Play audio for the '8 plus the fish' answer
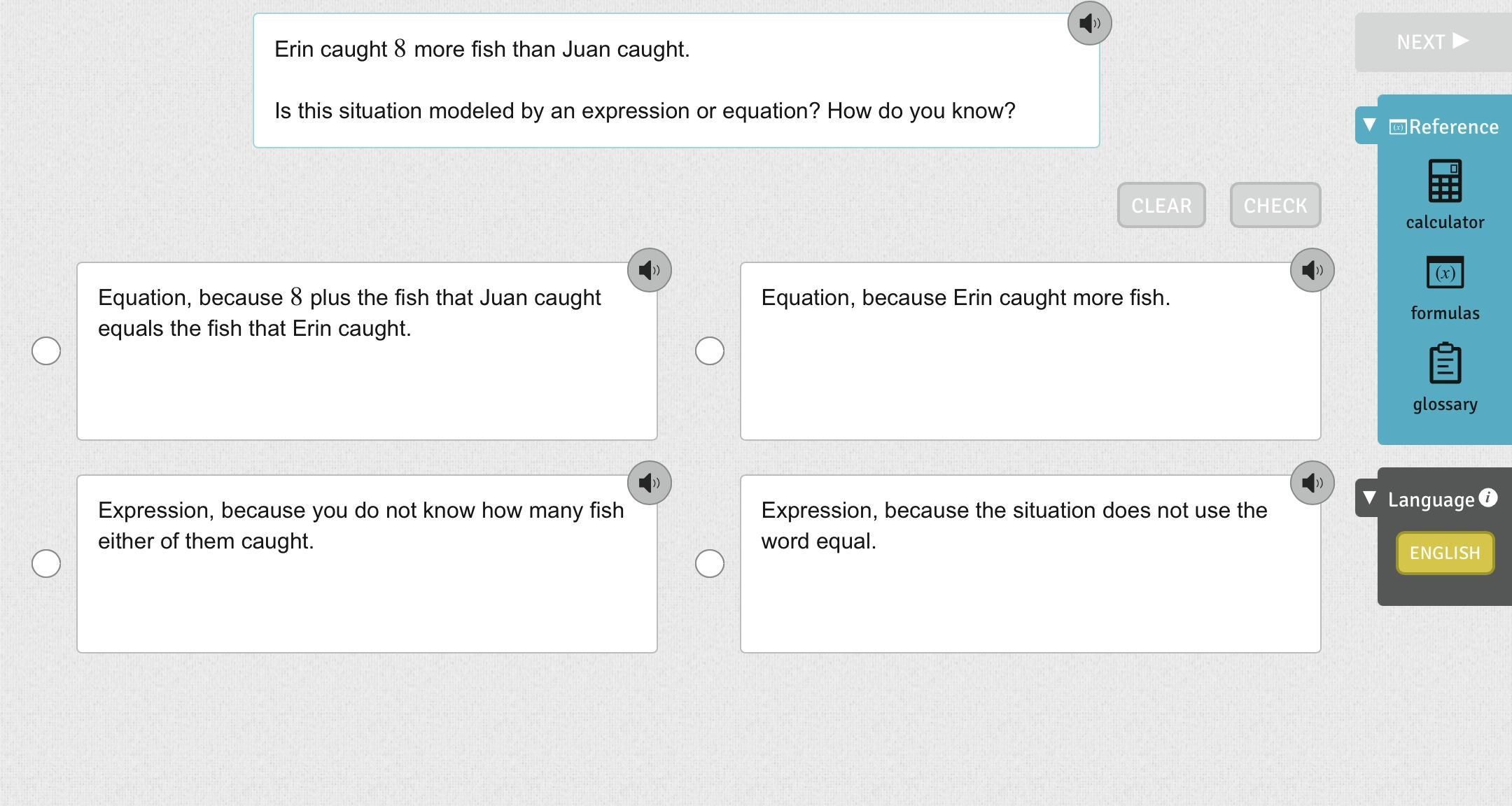 tap(649, 270)
